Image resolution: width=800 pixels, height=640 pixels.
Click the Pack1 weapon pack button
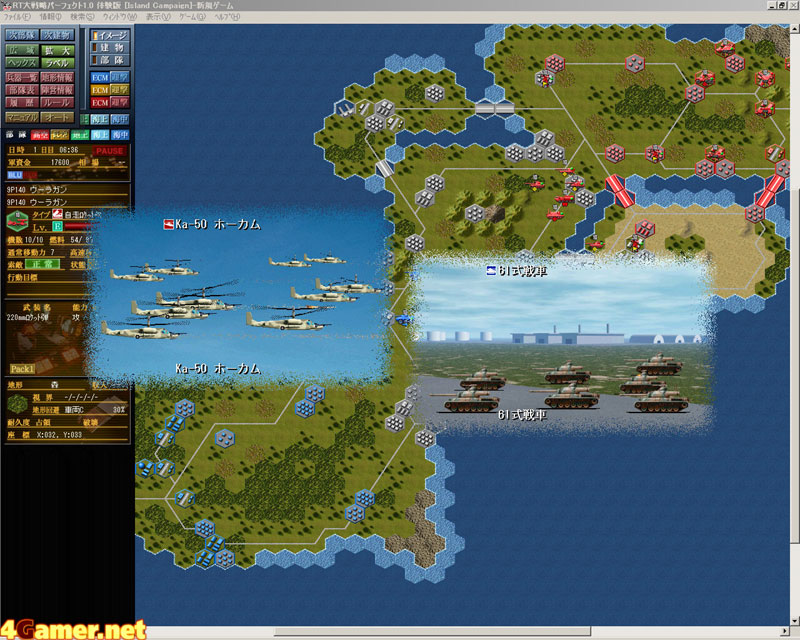click(22, 368)
